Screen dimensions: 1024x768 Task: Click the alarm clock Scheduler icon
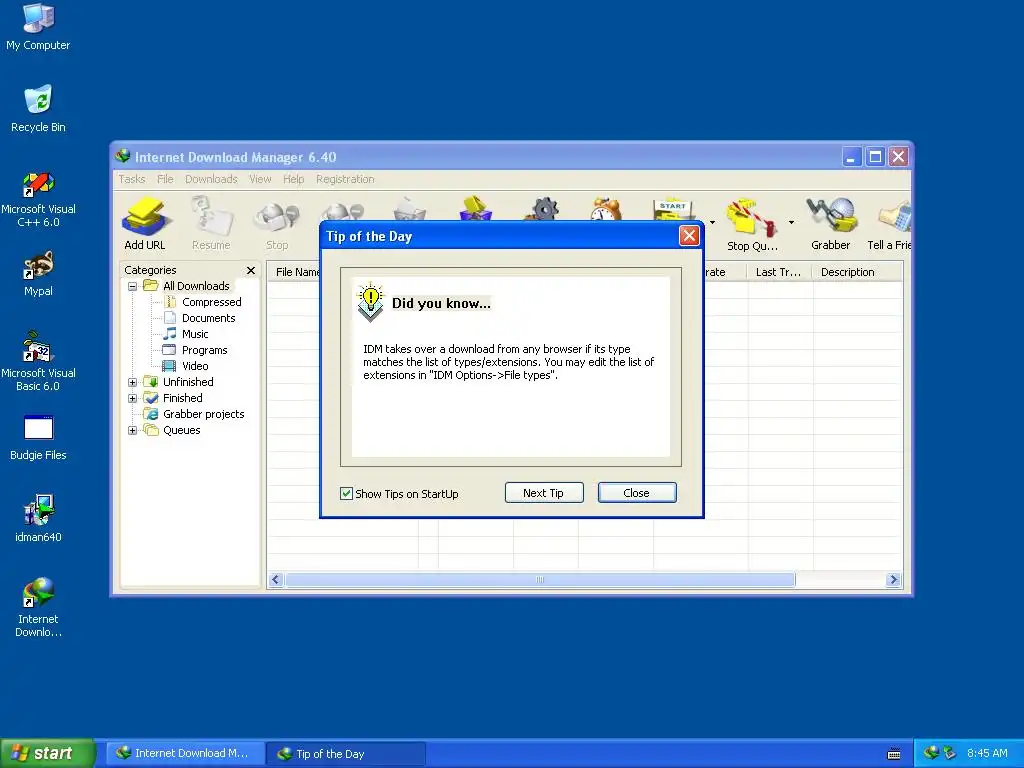(x=607, y=209)
